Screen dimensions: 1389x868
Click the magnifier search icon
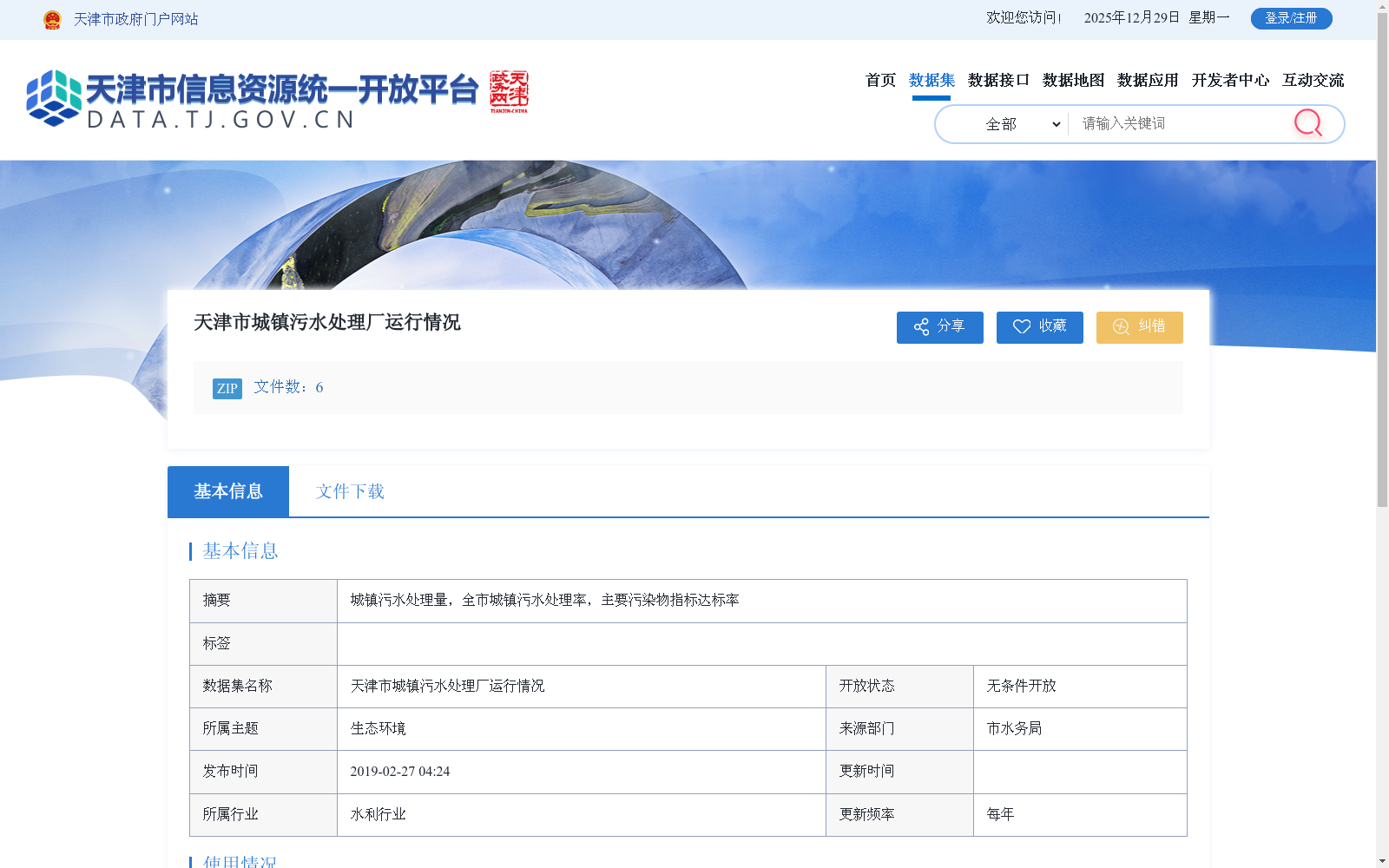pos(1308,123)
